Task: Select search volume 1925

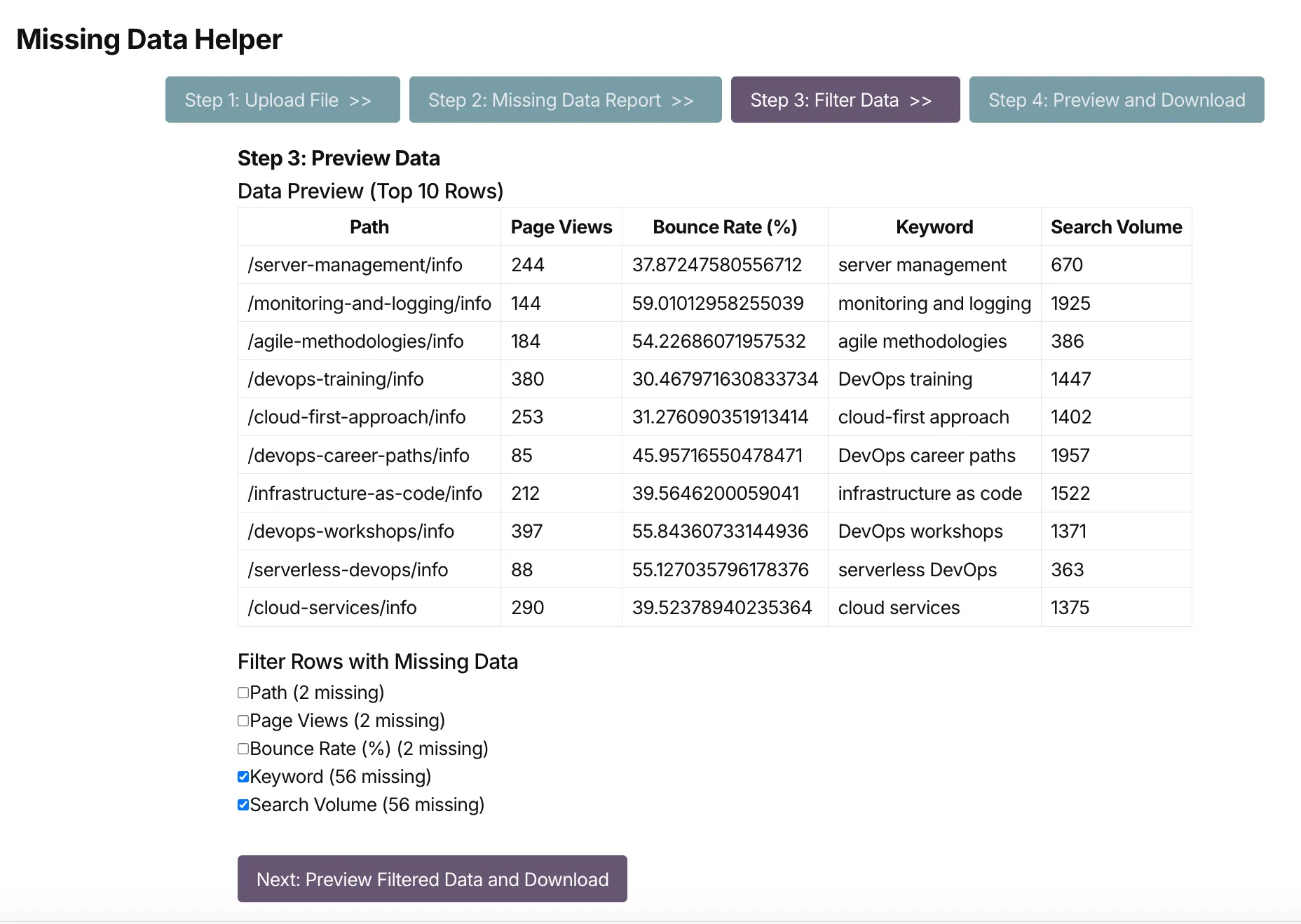Action: point(1116,303)
